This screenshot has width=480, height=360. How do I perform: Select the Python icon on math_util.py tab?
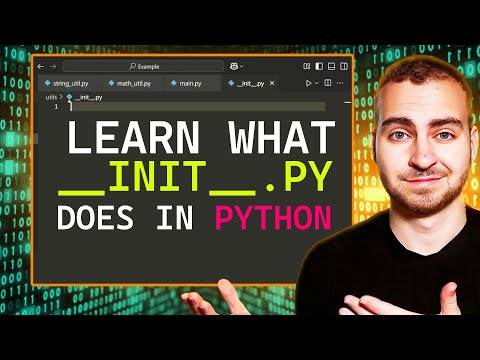point(111,83)
